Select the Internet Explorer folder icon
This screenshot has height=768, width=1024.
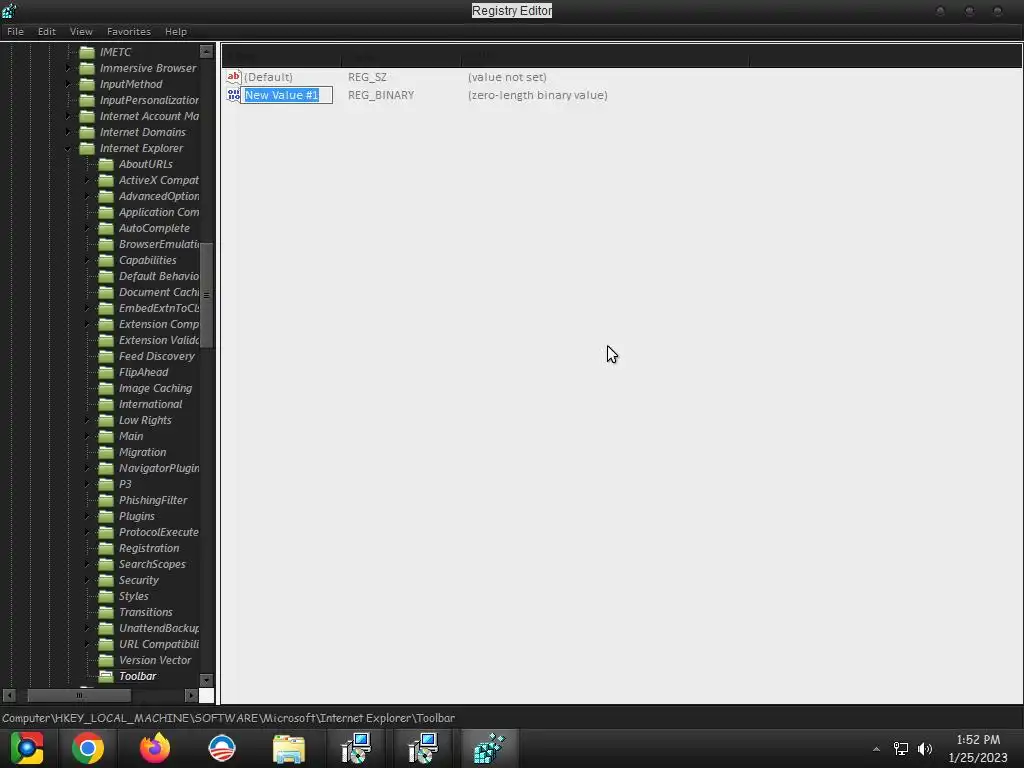click(87, 148)
